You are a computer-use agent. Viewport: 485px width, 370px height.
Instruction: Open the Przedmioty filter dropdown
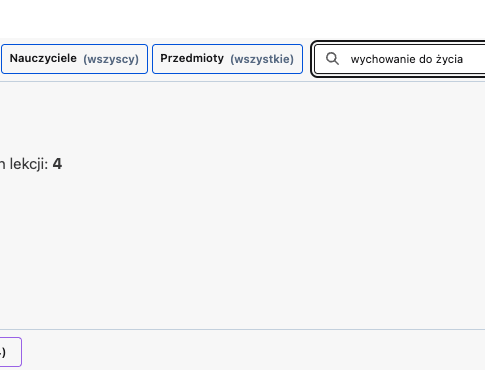[227, 59]
